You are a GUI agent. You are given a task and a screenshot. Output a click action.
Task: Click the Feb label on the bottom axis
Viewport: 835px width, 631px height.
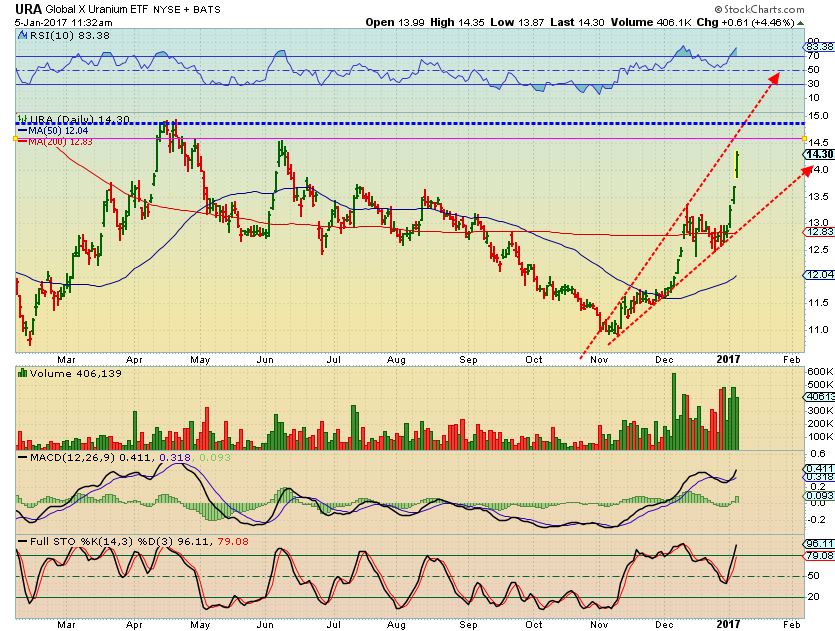point(792,624)
